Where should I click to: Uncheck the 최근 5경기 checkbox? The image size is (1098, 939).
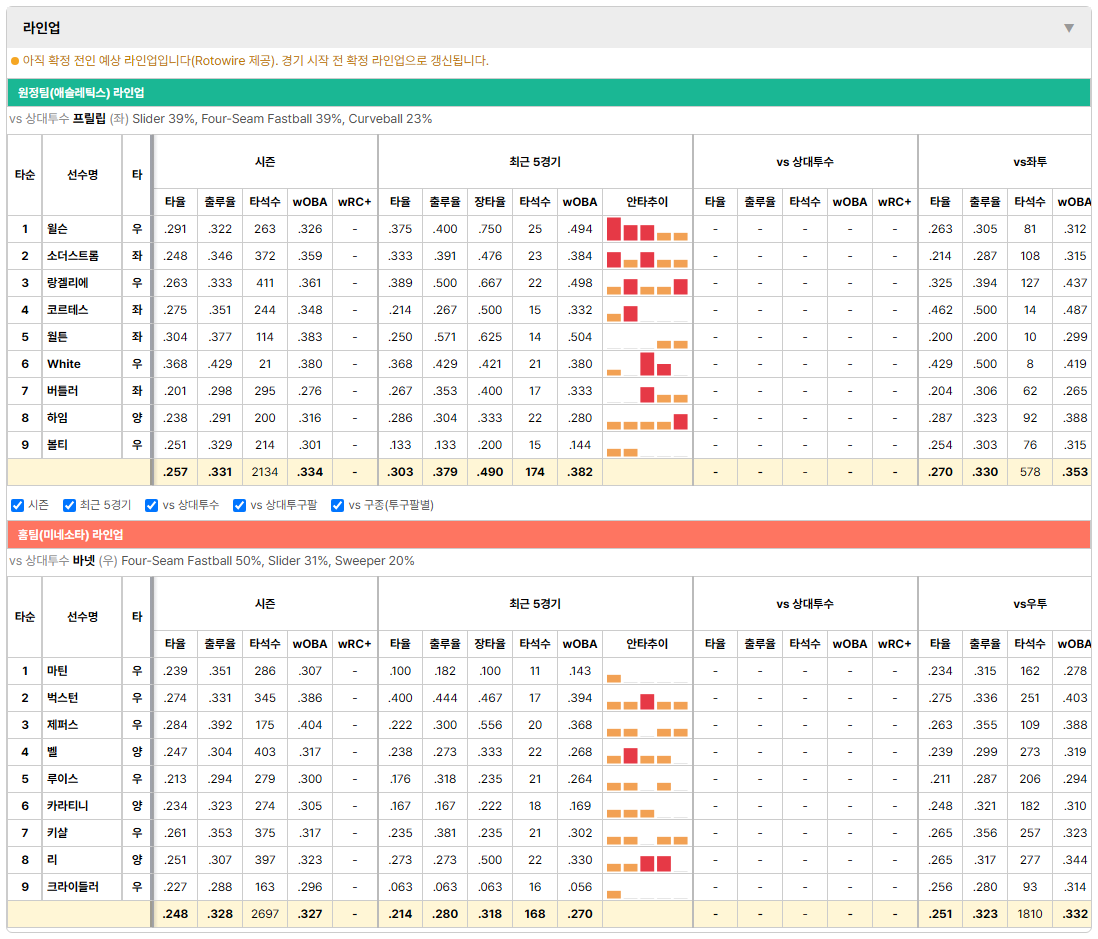pyautogui.click(x=69, y=506)
